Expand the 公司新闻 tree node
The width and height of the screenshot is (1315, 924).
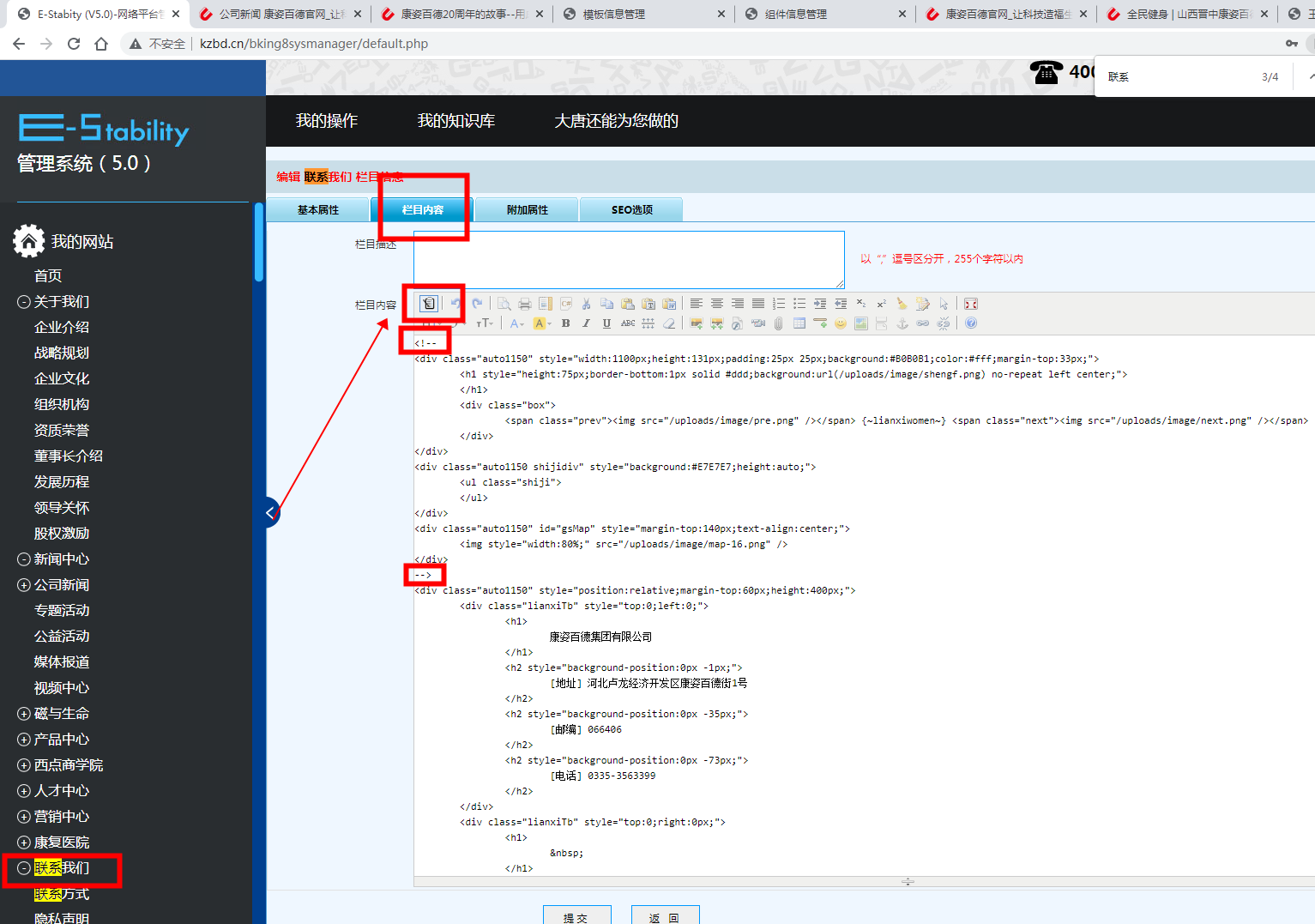(x=24, y=585)
